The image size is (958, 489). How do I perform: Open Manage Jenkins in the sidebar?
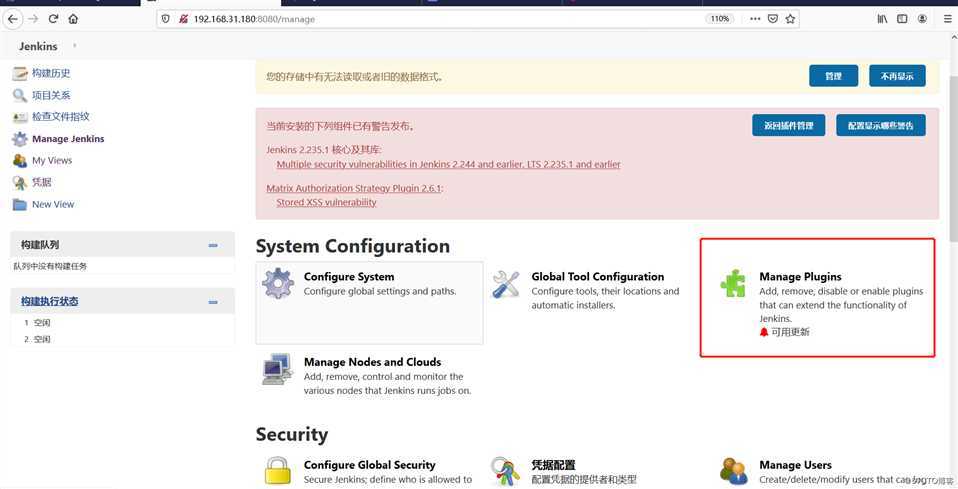[x=68, y=139]
